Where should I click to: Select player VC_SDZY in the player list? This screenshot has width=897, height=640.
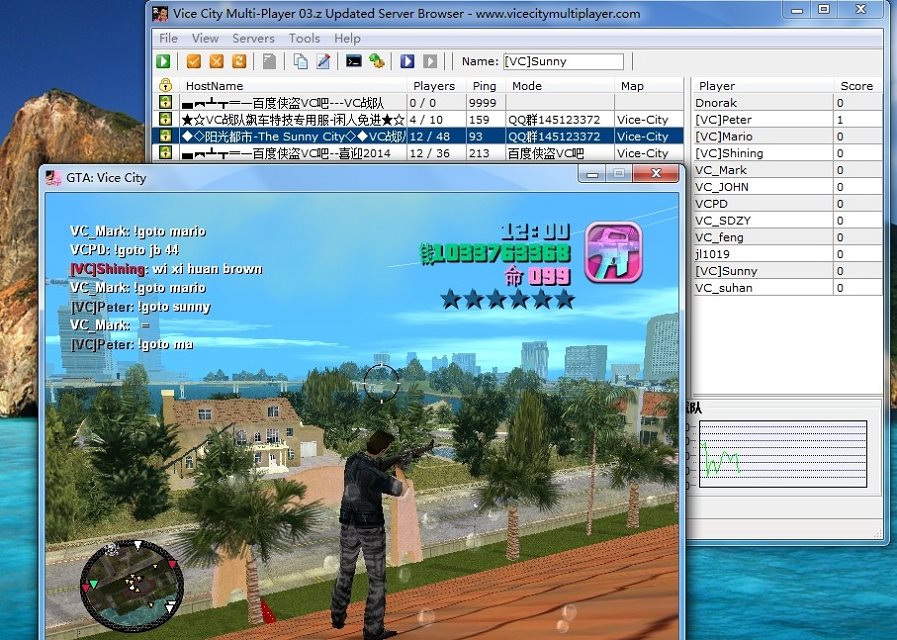point(787,220)
